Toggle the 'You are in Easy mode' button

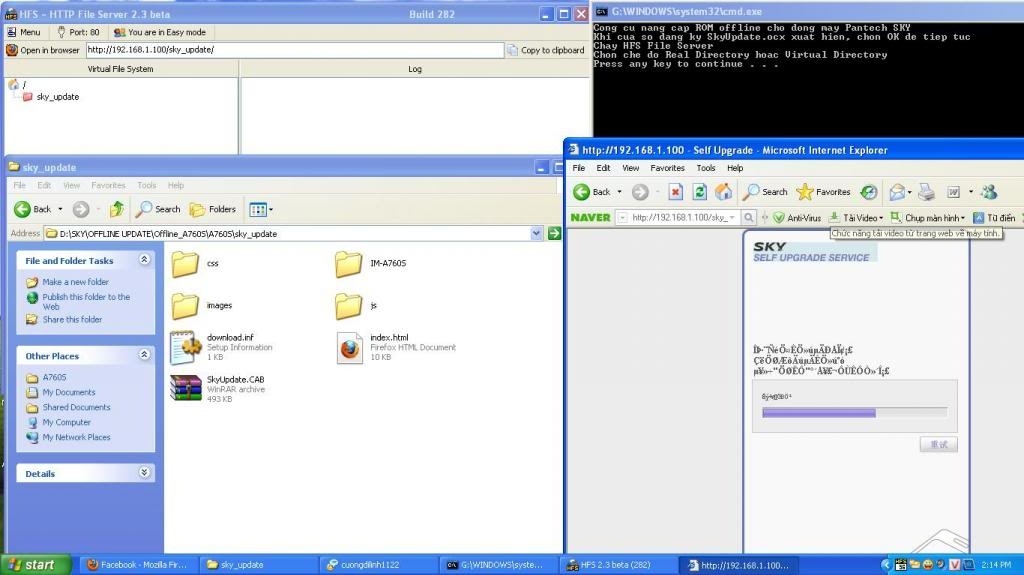(160, 32)
